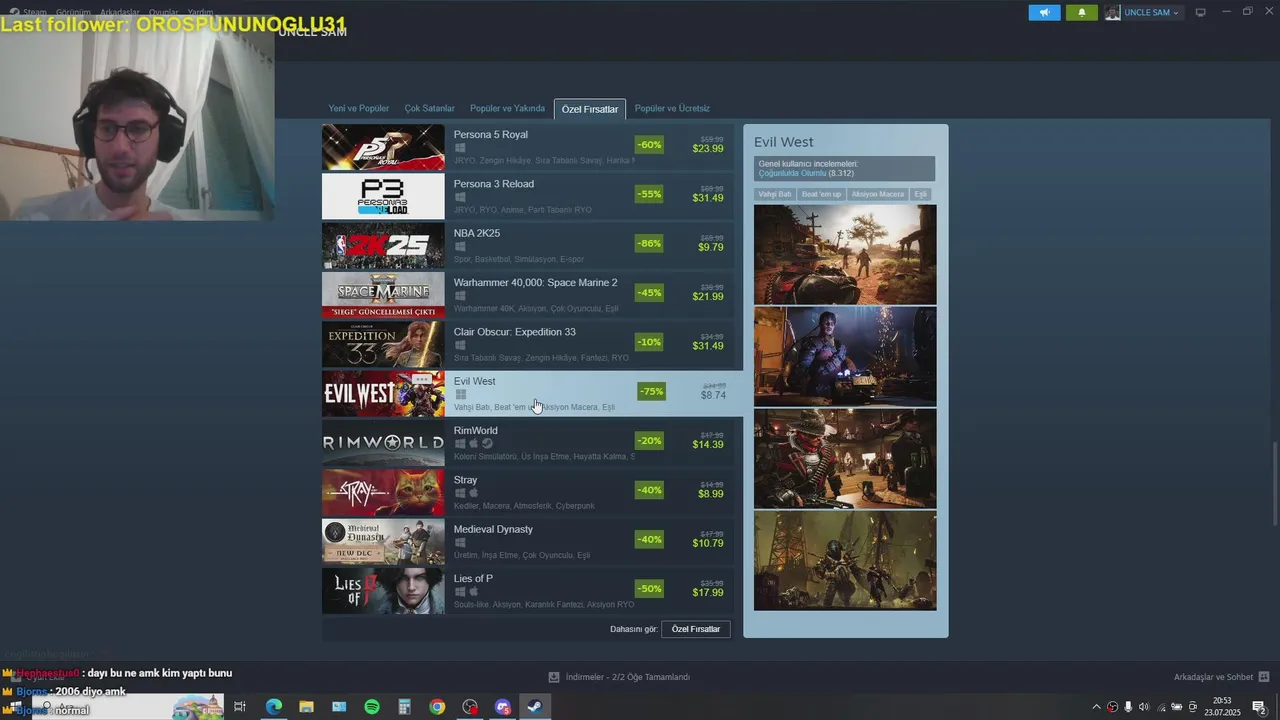The height and width of the screenshot is (720, 1280).
Task: Open Spotify from the taskbar
Action: 372,707
